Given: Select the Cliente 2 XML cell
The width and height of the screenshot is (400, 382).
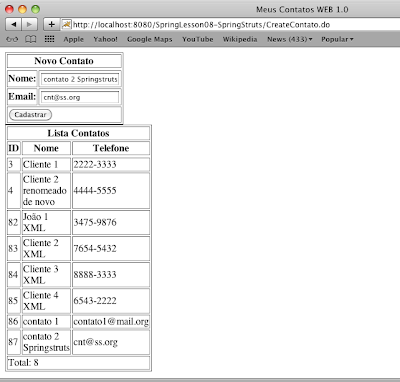Looking at the screenshot, I should (46, 248).
